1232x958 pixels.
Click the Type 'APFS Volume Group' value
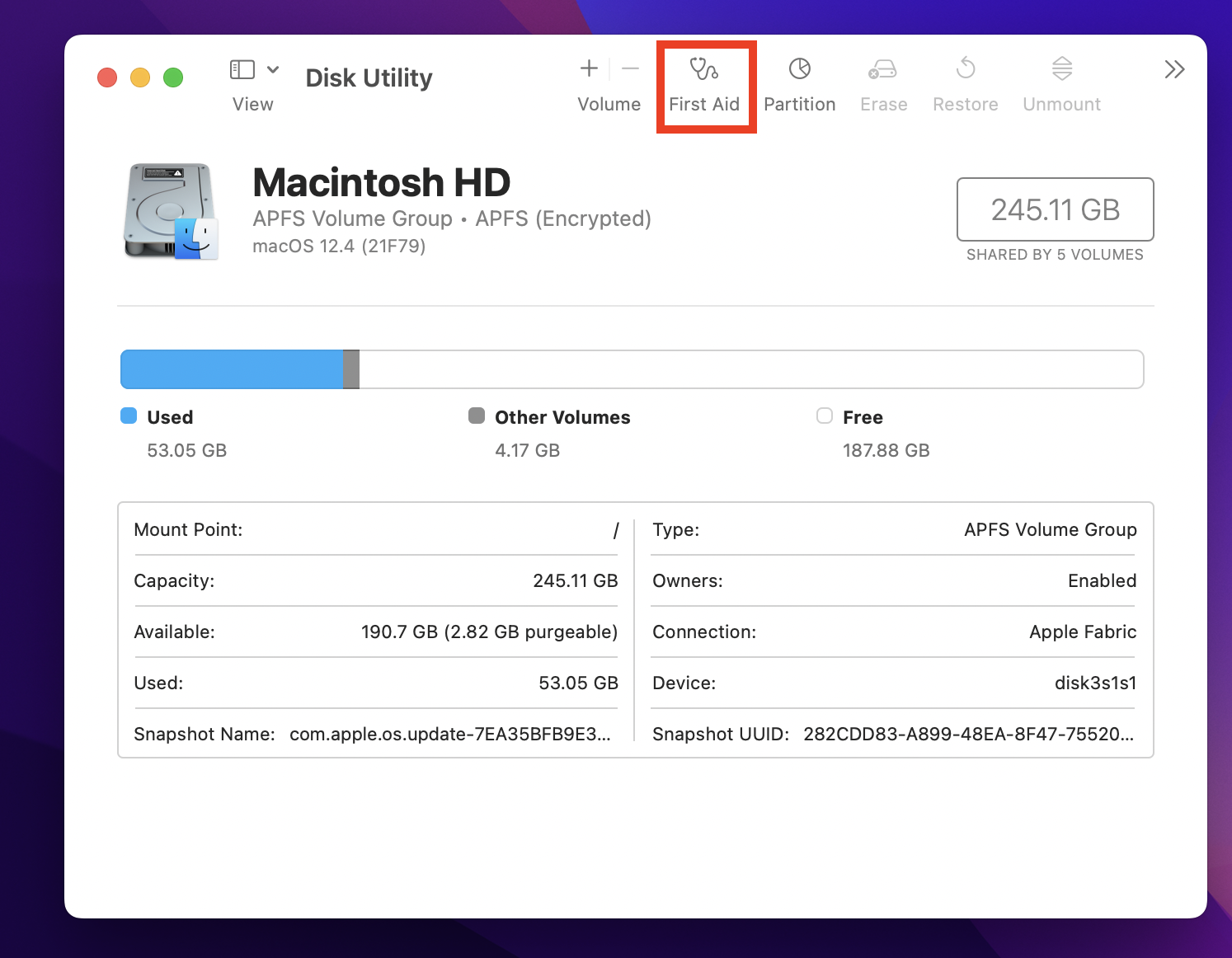(x=1051, y=529)
